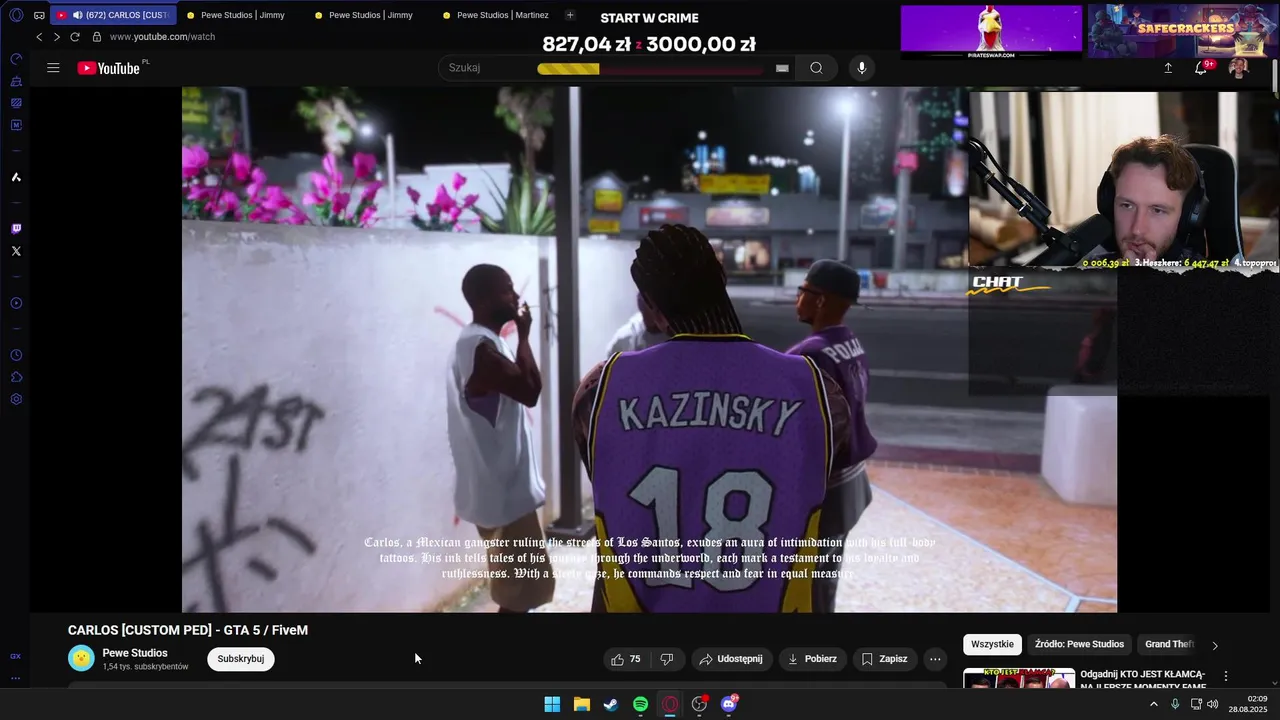Open File Explorer from the taskbar
This screenshot has height=720, width=1280.
[581, 704]
